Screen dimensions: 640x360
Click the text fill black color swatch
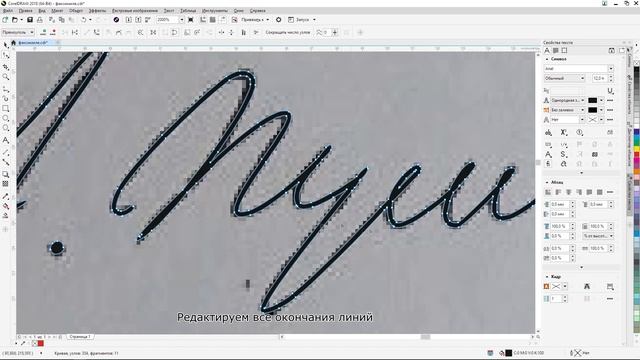pos(593,100)
